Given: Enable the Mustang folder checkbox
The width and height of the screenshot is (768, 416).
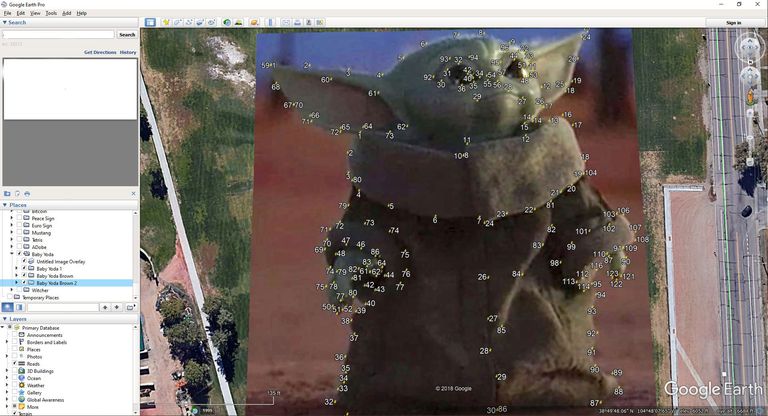Looking at the screenshot, I should click(x=20, y=233).
